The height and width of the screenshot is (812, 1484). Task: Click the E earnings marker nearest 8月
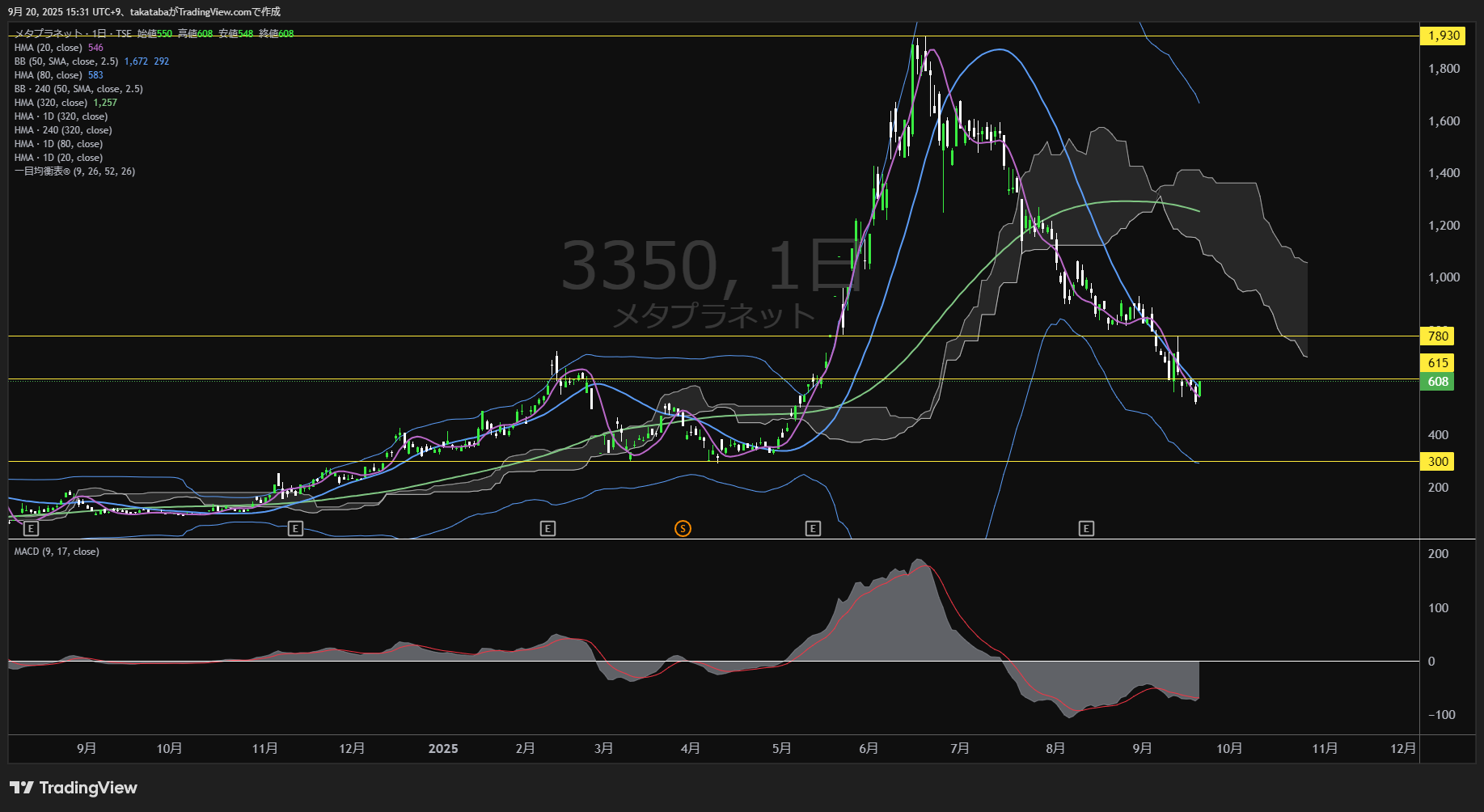1086,528
